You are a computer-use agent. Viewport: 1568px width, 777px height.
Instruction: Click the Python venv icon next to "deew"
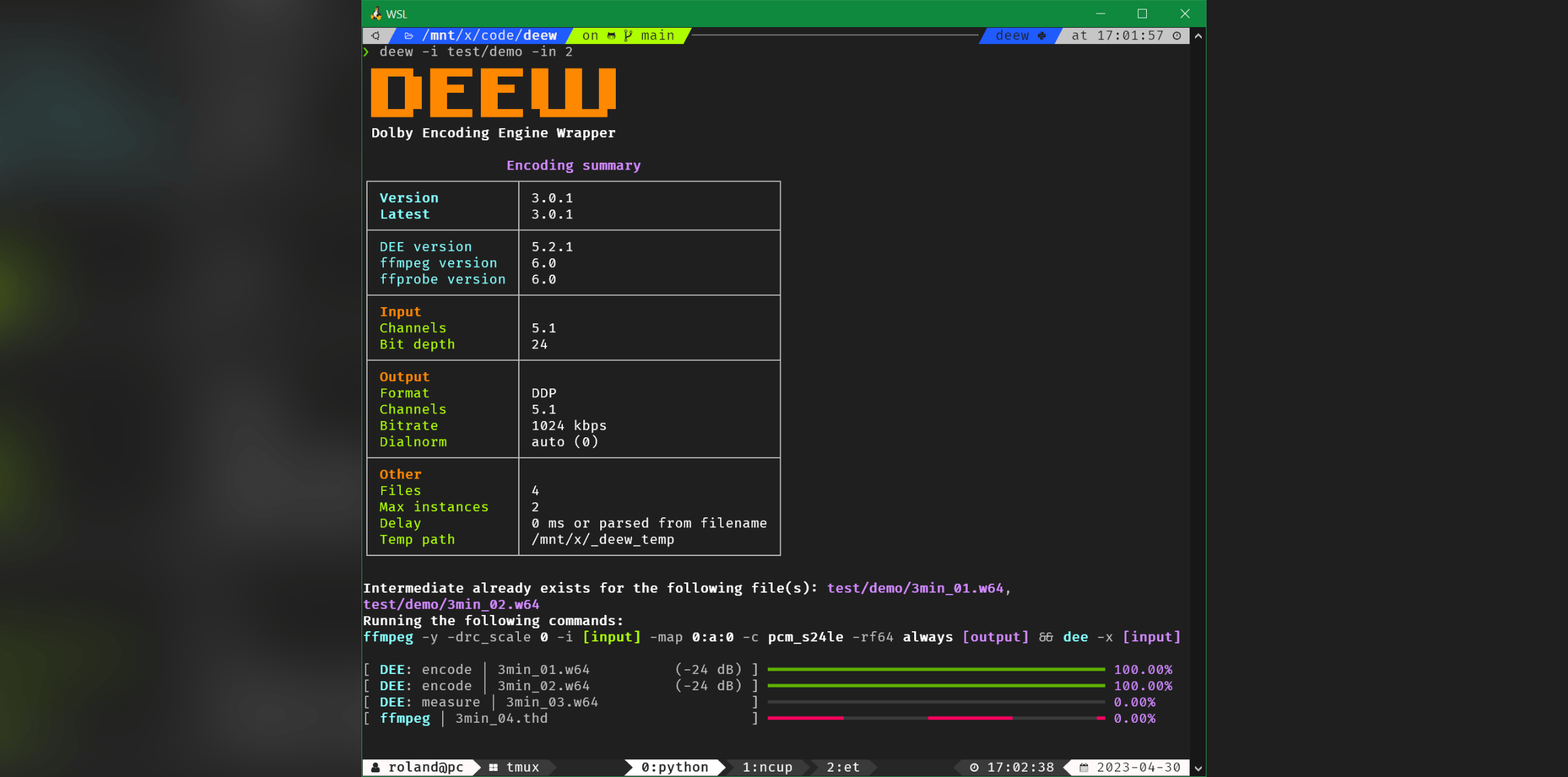point(1042,35)
